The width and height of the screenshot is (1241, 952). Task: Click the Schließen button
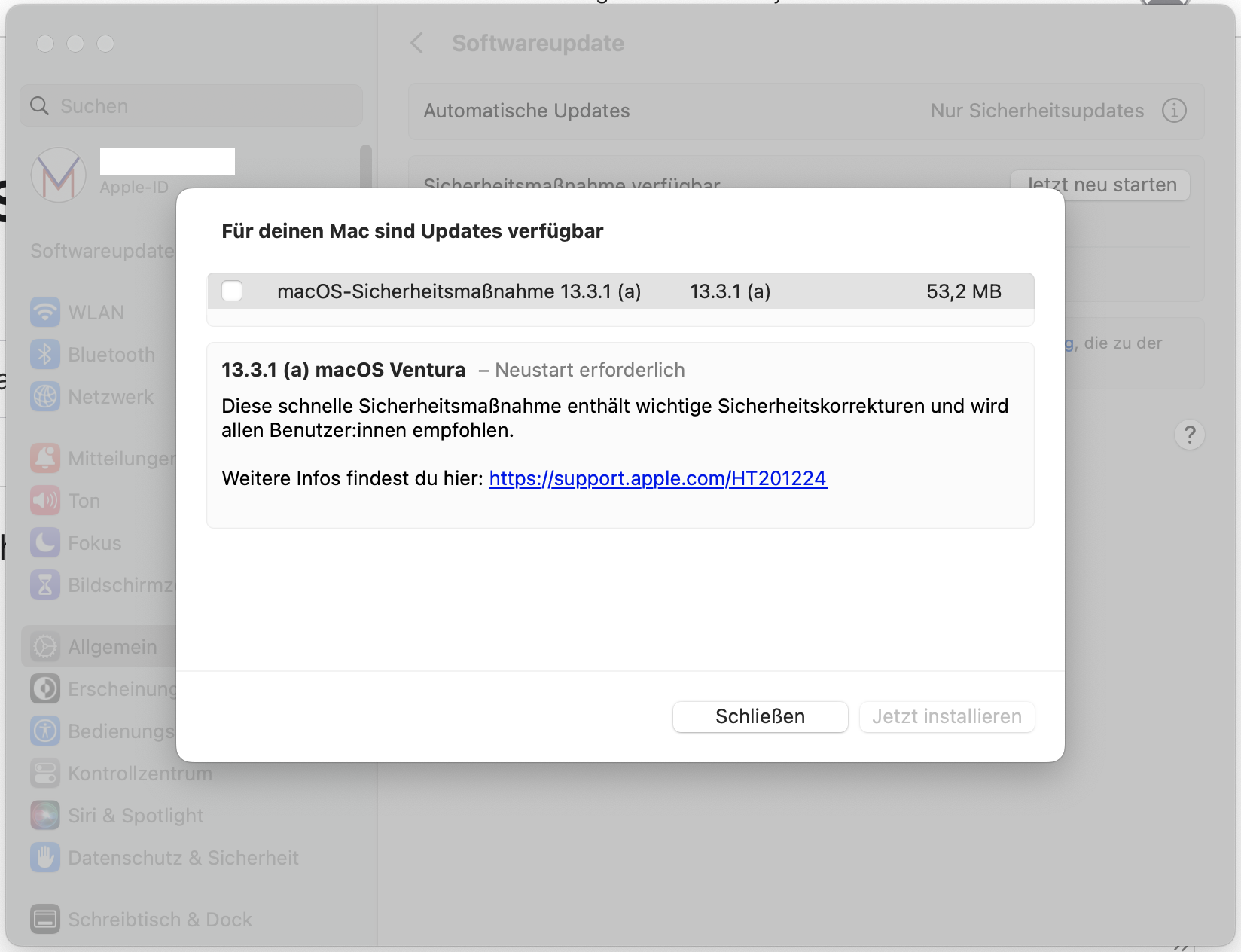tap(760, 716)
